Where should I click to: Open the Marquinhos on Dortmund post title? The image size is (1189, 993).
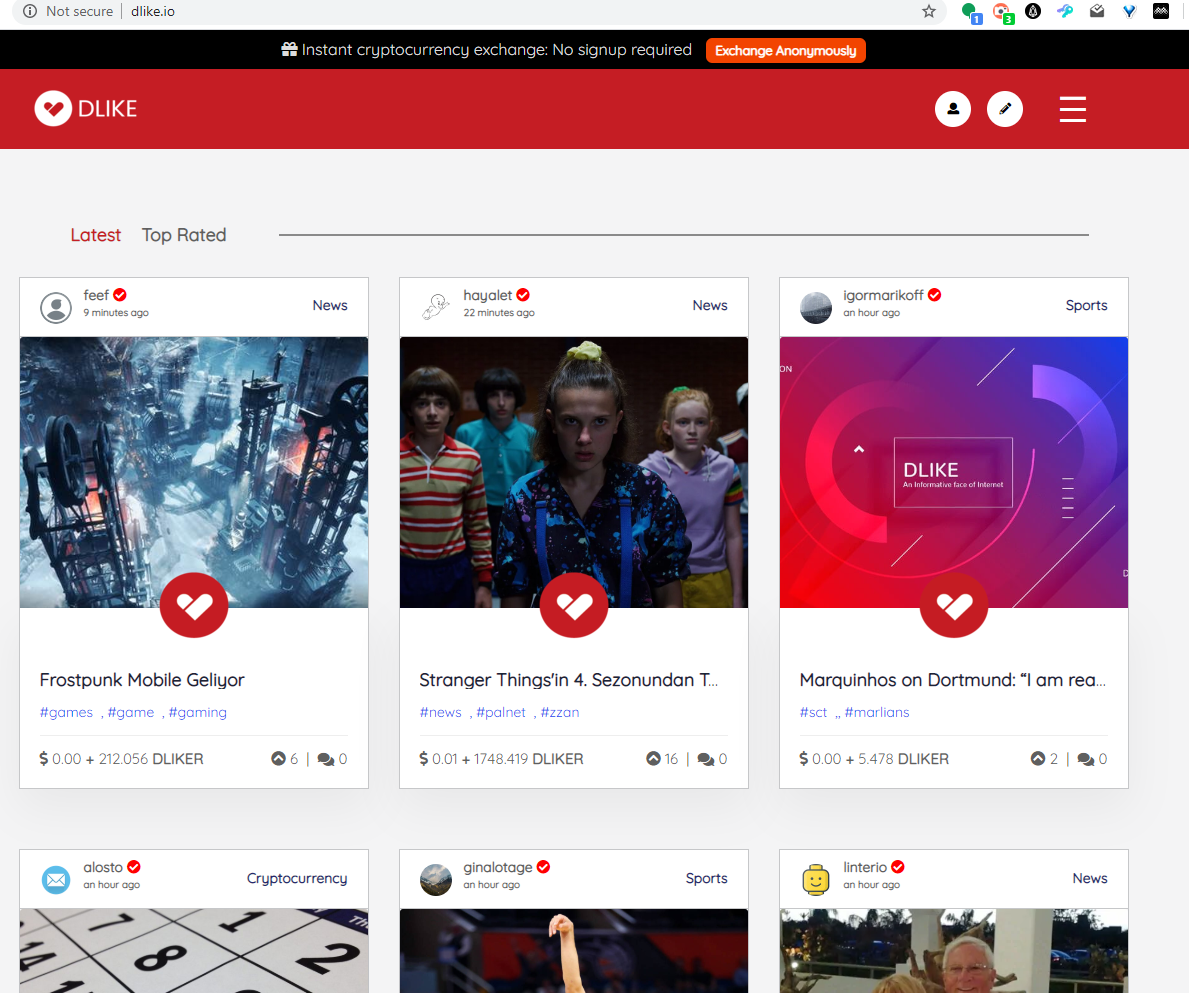[953, 680]
